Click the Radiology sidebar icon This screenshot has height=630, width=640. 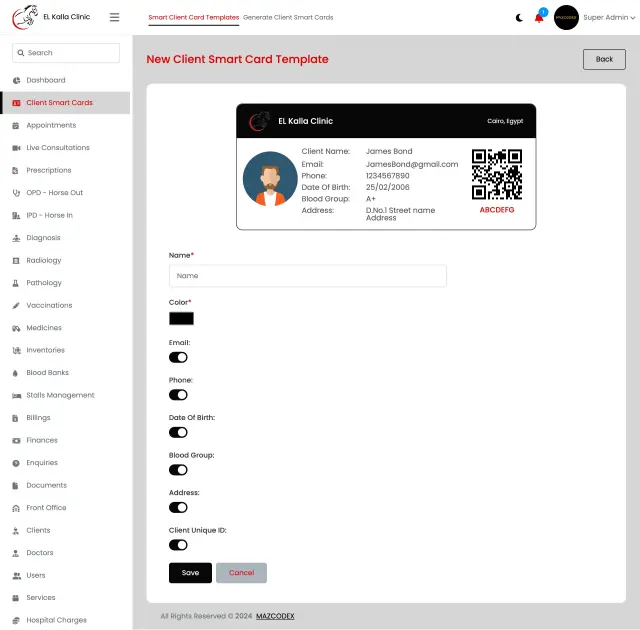[x=16, y=260]
